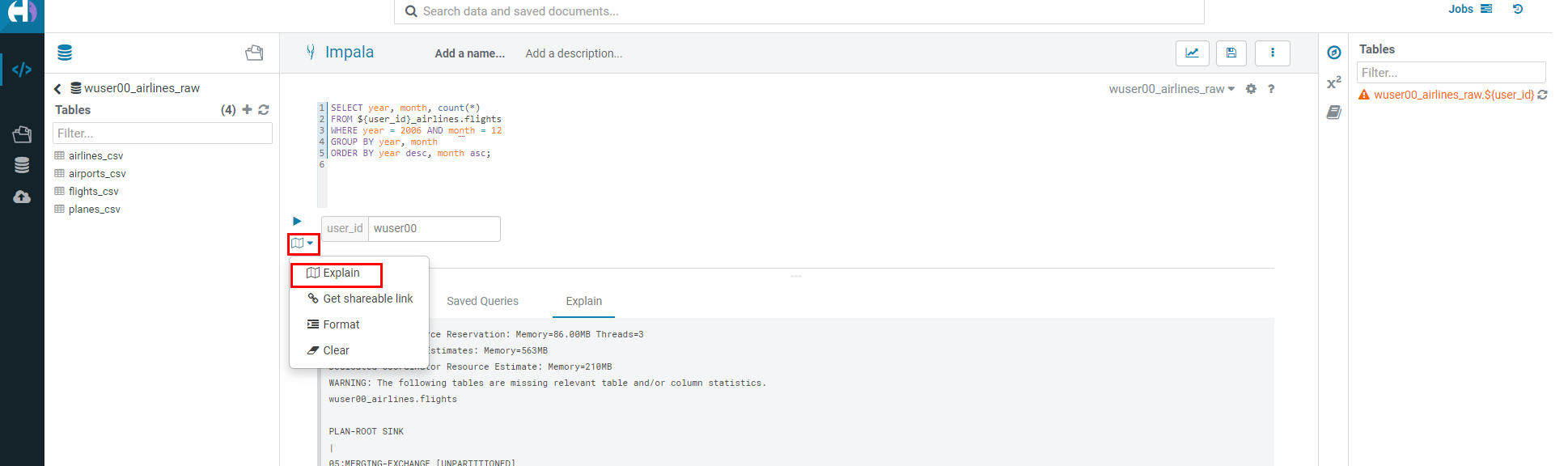Focus the search data and documents box
Viewport: 1568px width, 466px height.
click(x=799, y=11)
